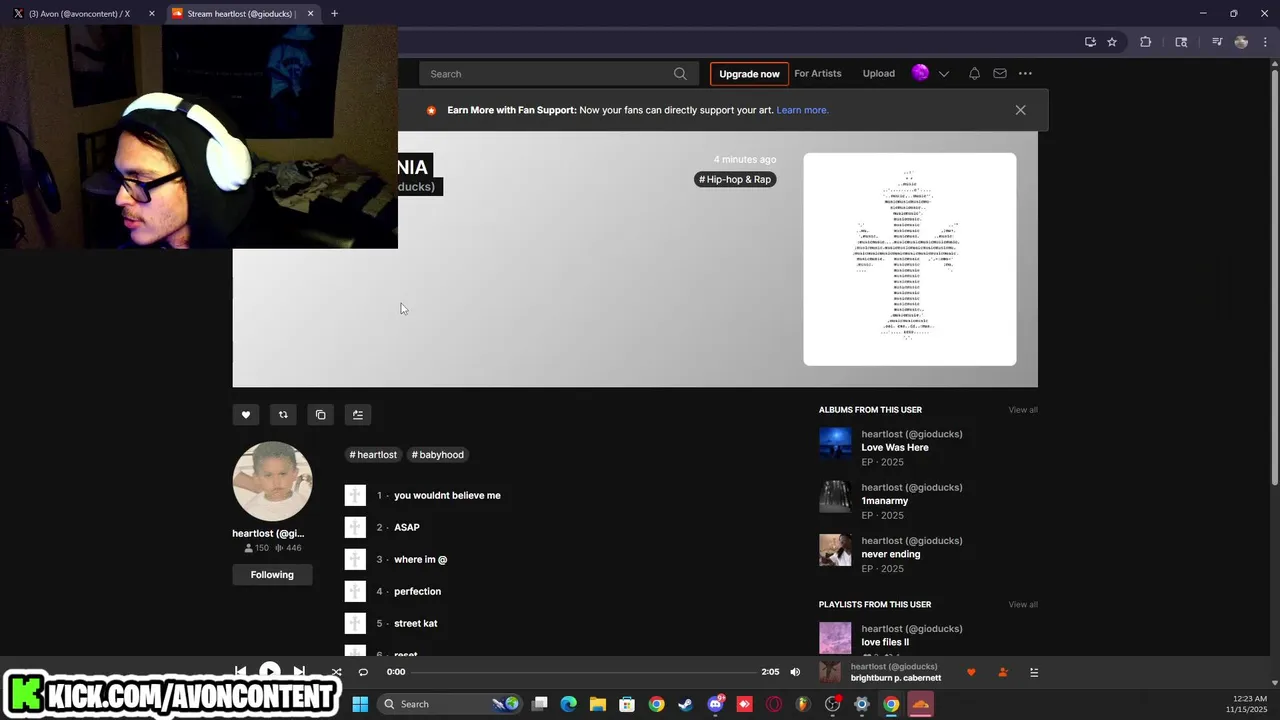Select the Stream heartlost SoundCloud tab
1280x720 pixels.
[242, 14]
